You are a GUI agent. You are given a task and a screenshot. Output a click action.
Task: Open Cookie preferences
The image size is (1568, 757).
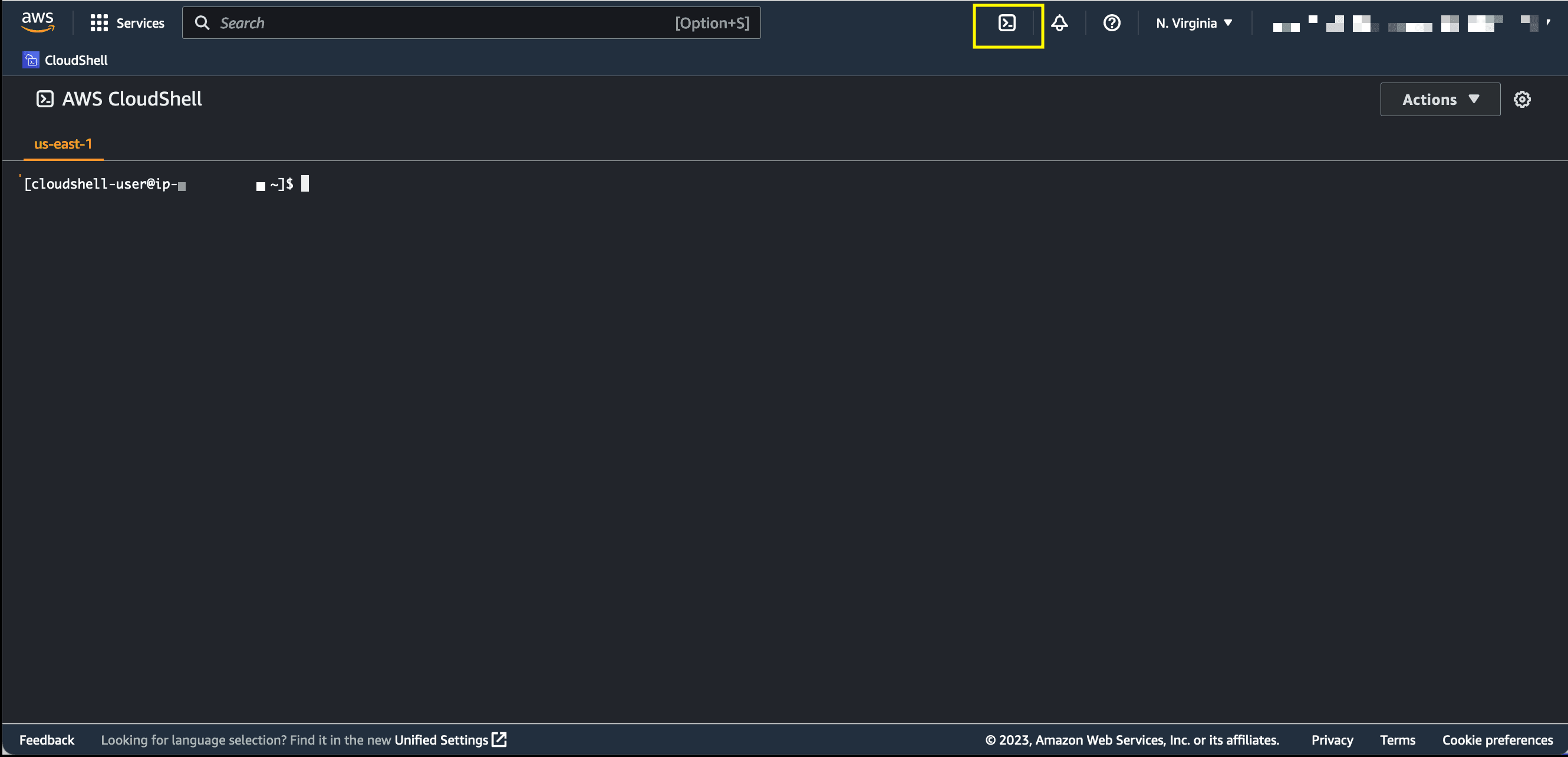tap(1497, 740)
